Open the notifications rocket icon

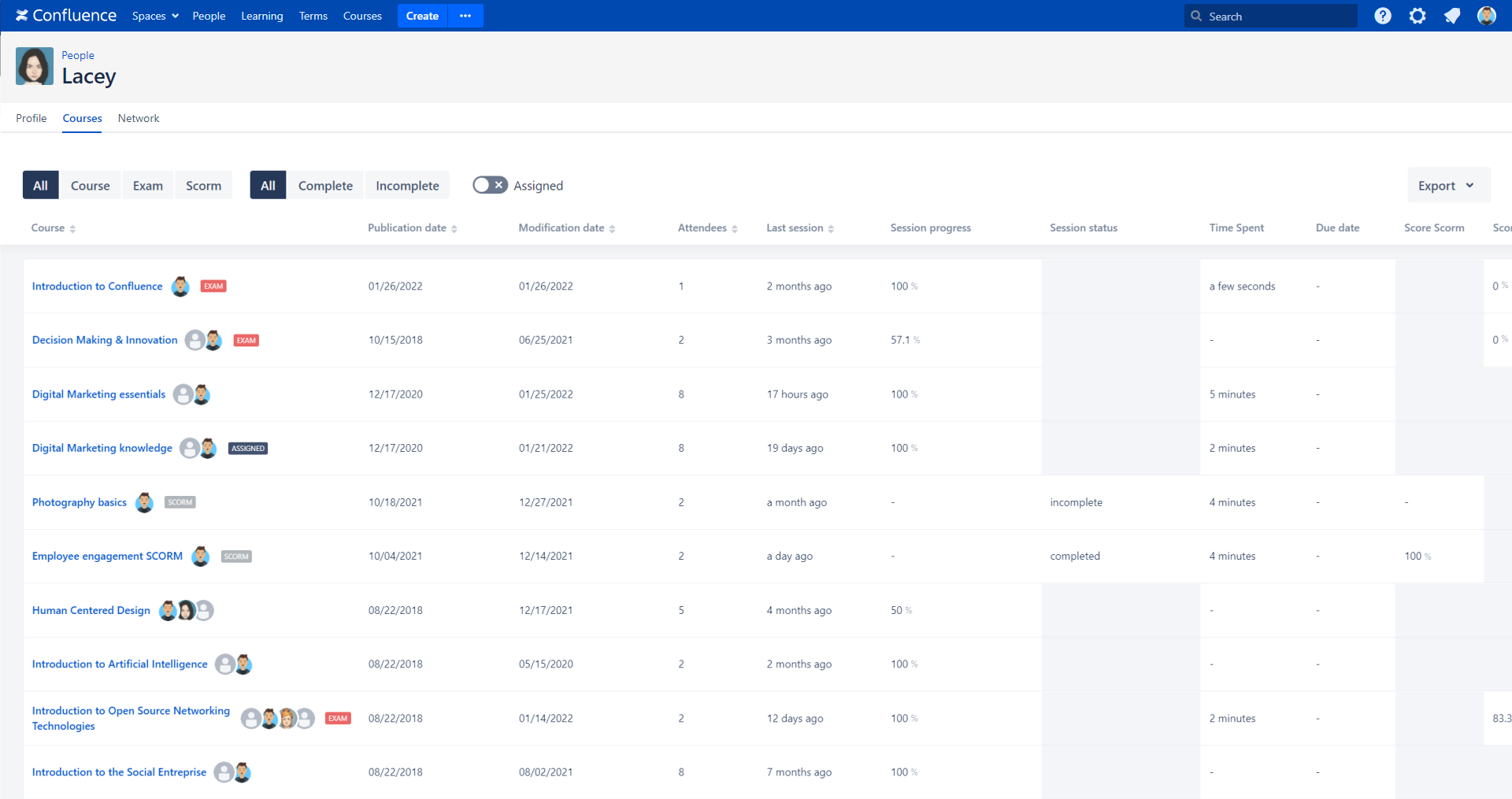pos(1452,16)
